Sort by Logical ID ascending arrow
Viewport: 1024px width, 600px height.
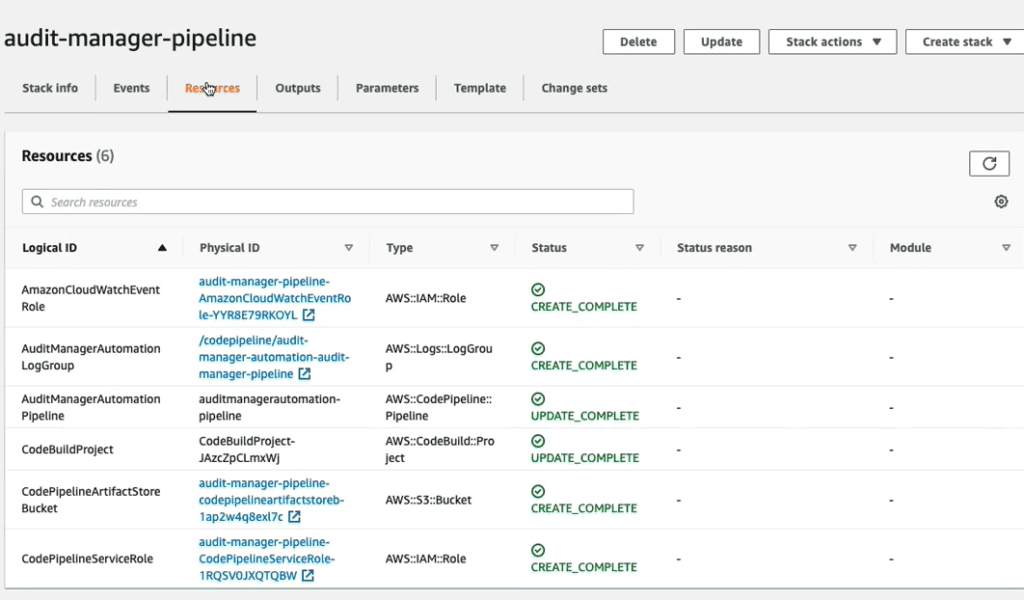coord(162,247)
